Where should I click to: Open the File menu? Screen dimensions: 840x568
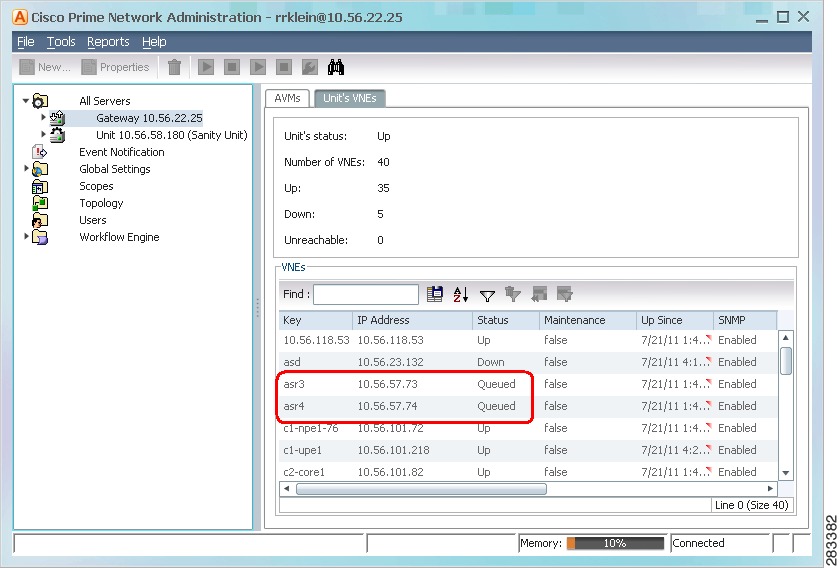pos(26,42)
